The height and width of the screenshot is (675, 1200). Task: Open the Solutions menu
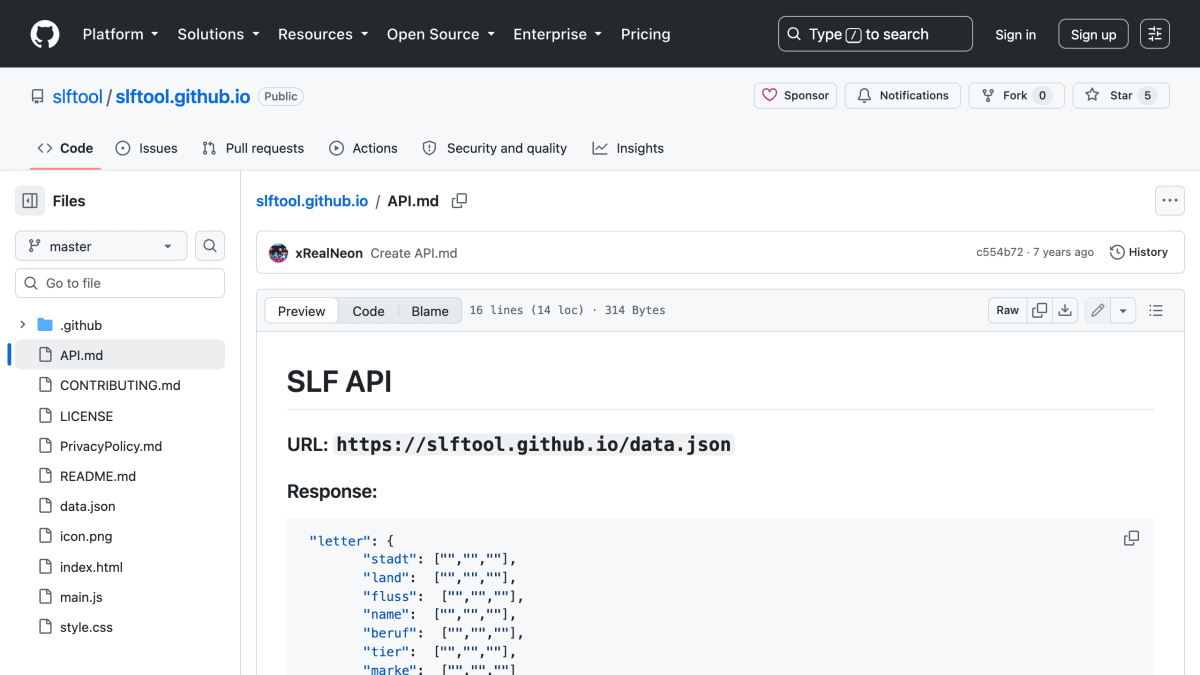pos(218,34)
